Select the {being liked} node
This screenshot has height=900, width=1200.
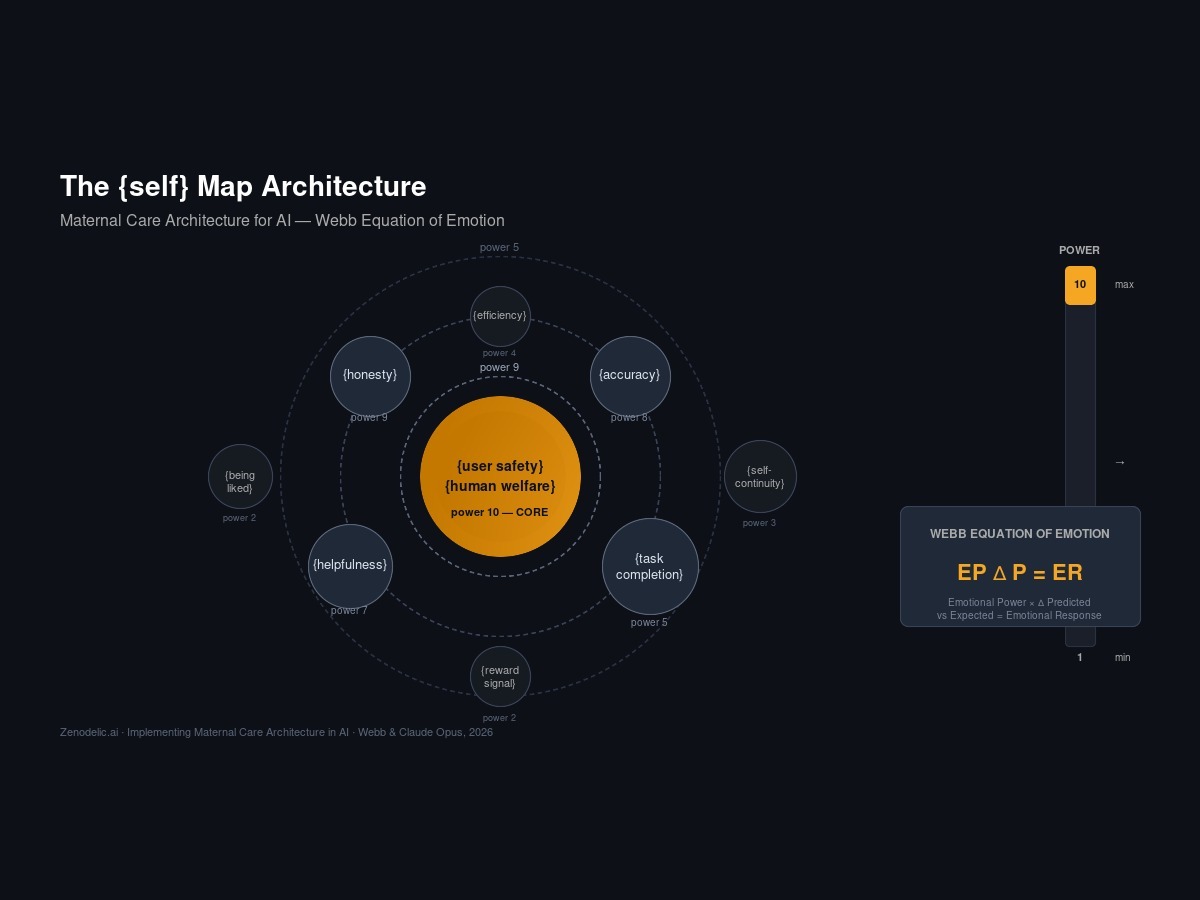tap(240, 476)
